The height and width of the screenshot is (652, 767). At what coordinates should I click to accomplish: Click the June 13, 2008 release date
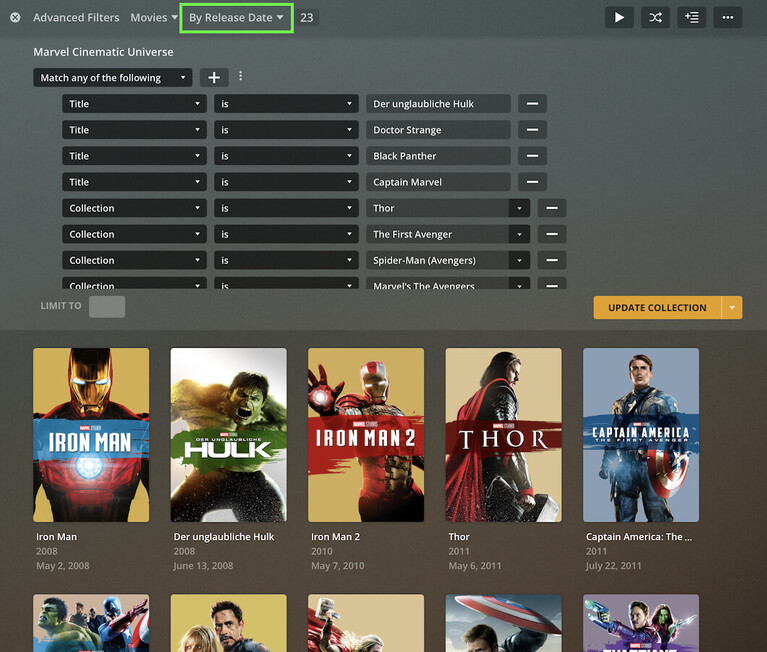(203, 566)
